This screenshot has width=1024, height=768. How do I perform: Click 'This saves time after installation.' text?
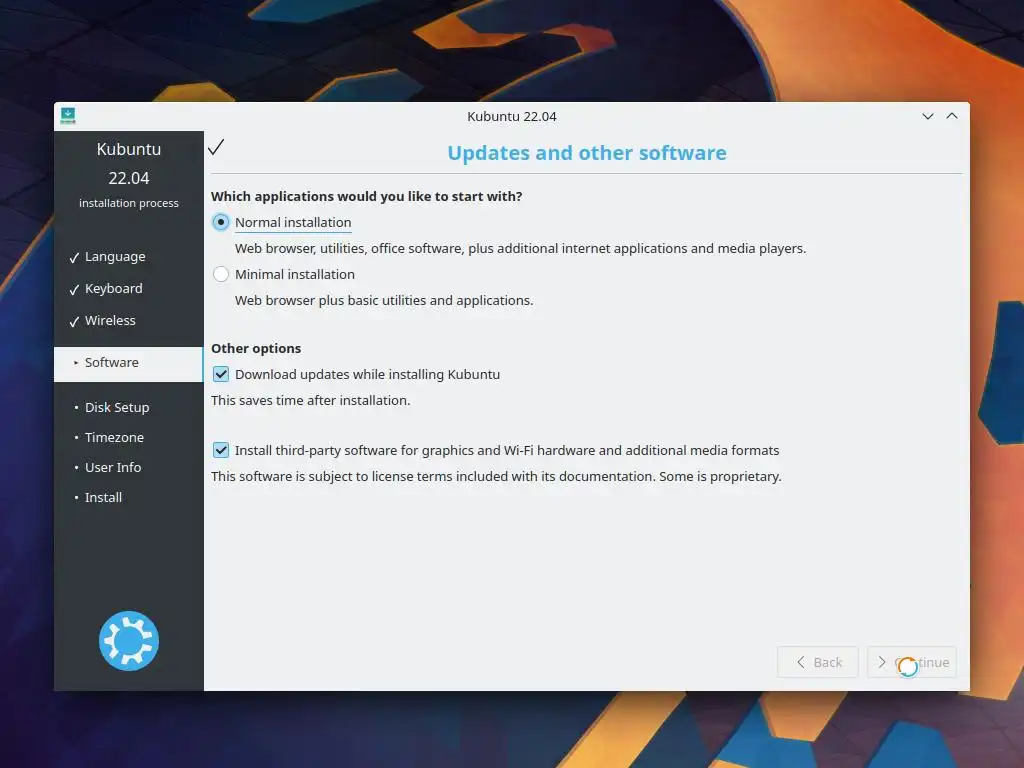pyautogui.click(x=310, y=400)
